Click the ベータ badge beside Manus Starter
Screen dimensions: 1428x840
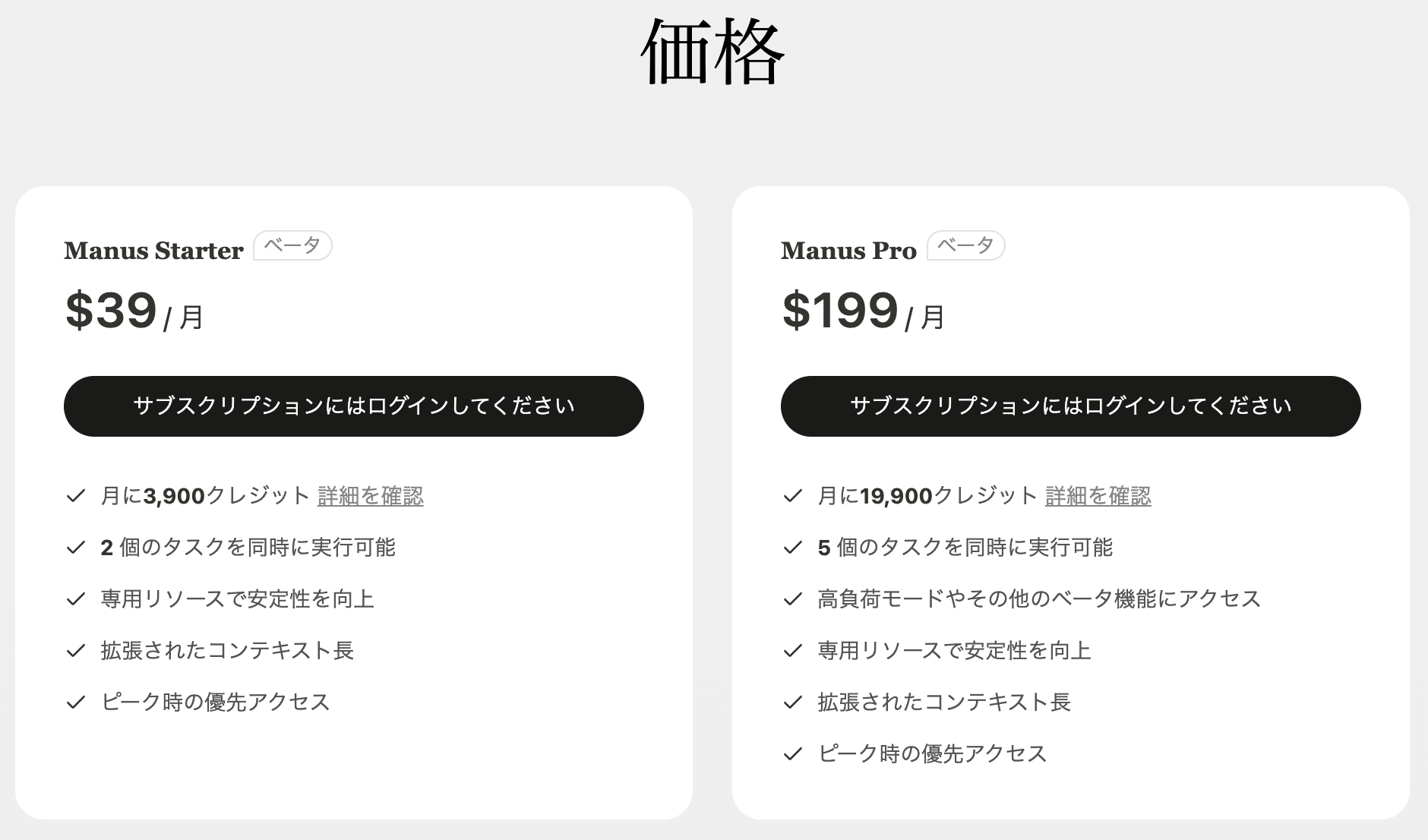pyautogui.click(x=292, y=246)
